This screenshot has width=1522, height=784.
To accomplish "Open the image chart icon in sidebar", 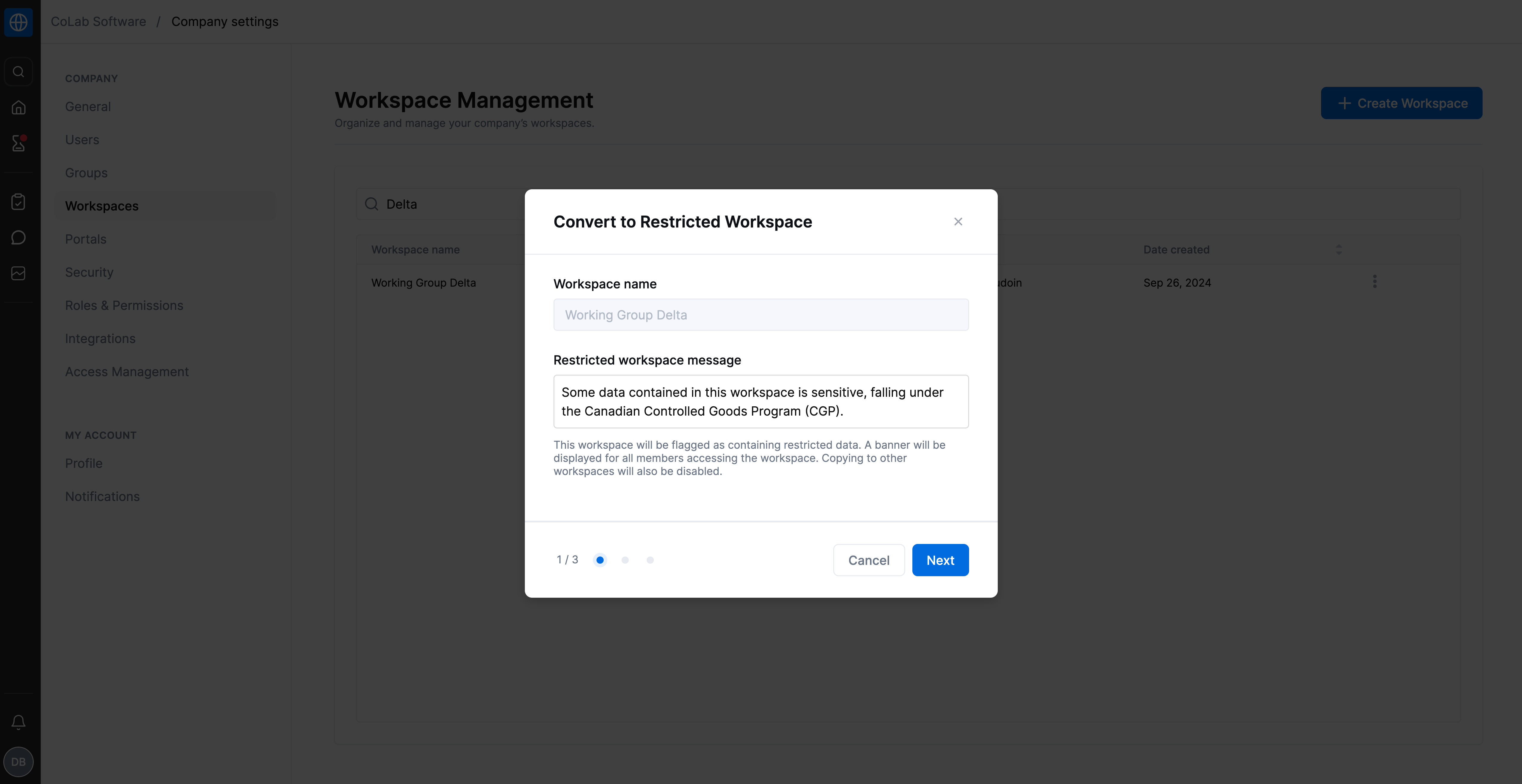I will coord(18,273).
